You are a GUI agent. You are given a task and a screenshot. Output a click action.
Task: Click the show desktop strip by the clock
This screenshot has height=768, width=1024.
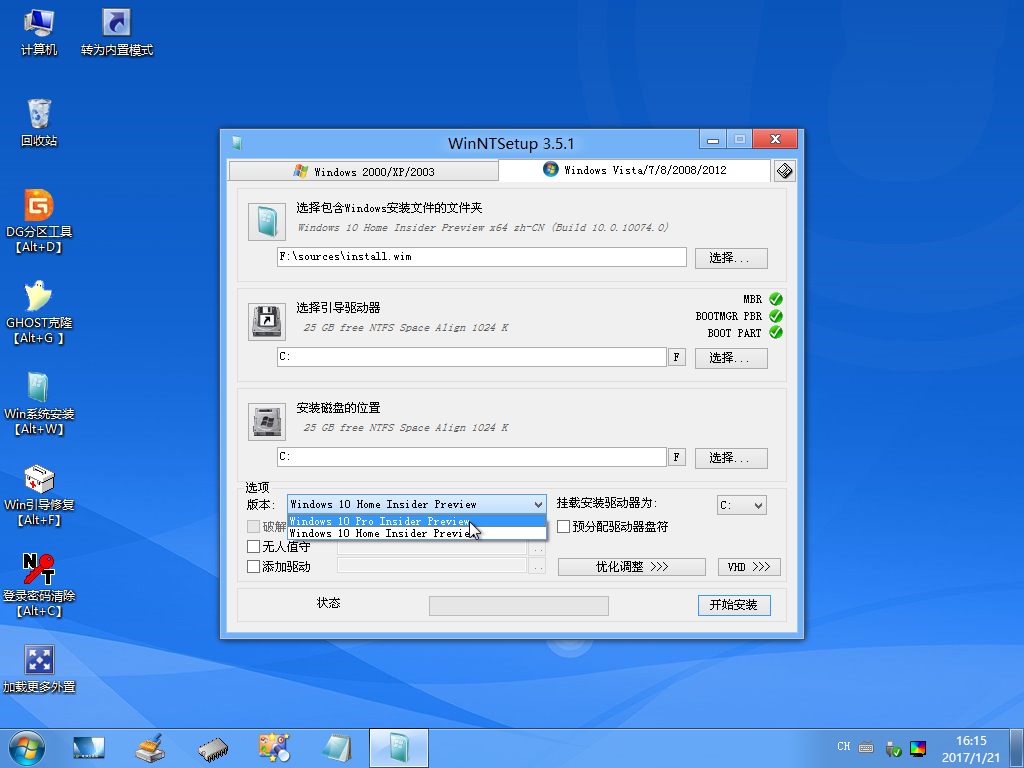[x=1017, y=748]
